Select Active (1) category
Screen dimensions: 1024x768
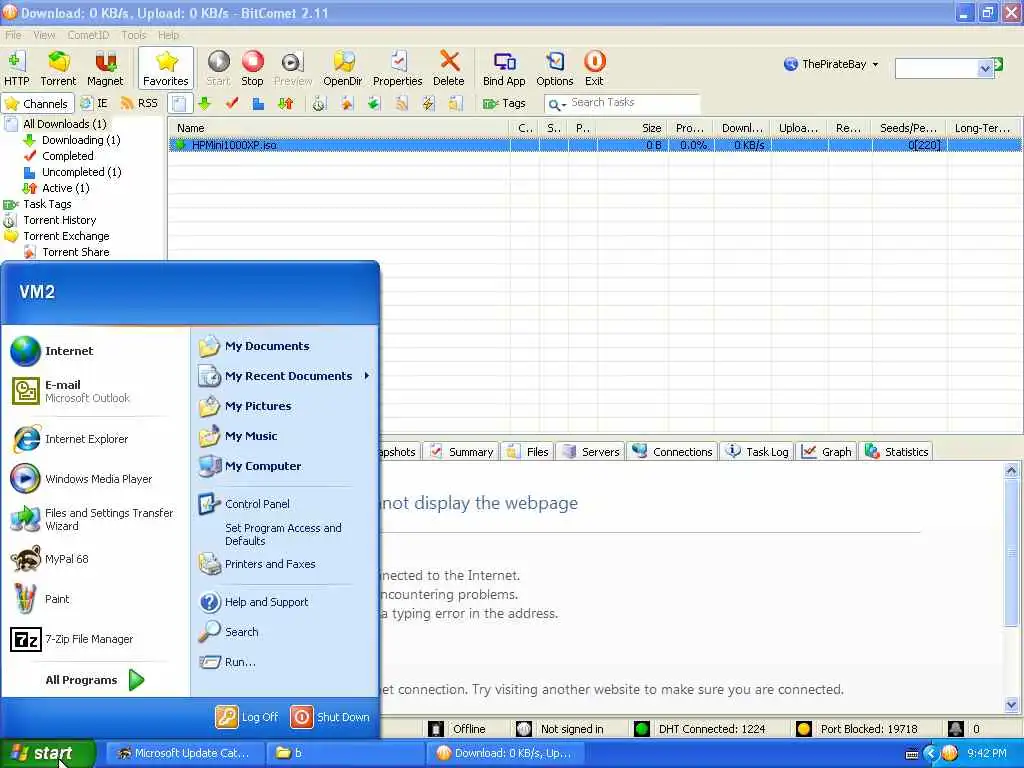click(65, 187)
